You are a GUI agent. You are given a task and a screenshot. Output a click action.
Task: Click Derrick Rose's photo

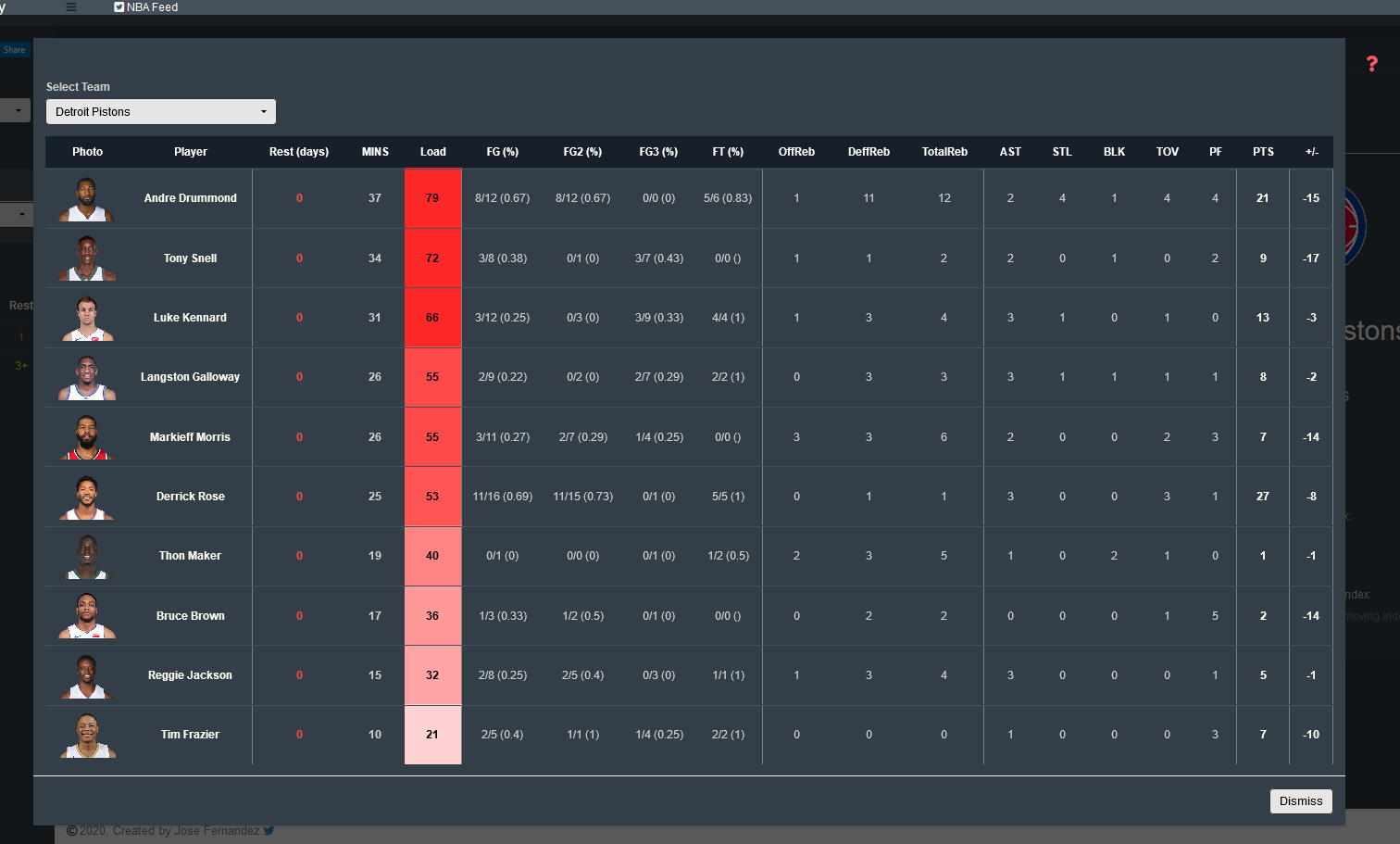(x=87, y=497)
